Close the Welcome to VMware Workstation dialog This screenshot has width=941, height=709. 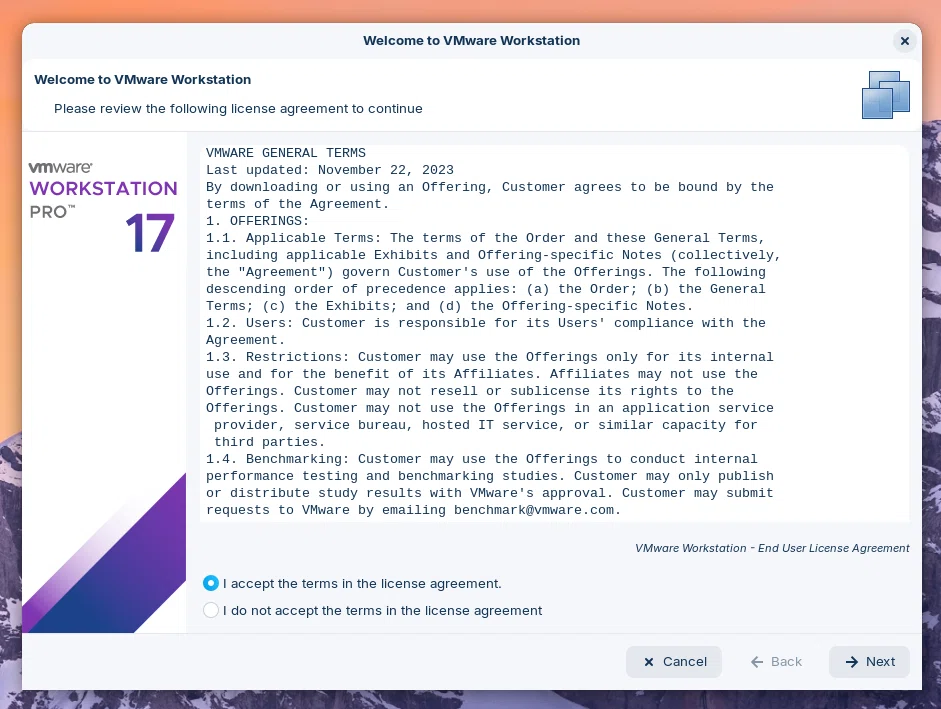coord(904,41)
